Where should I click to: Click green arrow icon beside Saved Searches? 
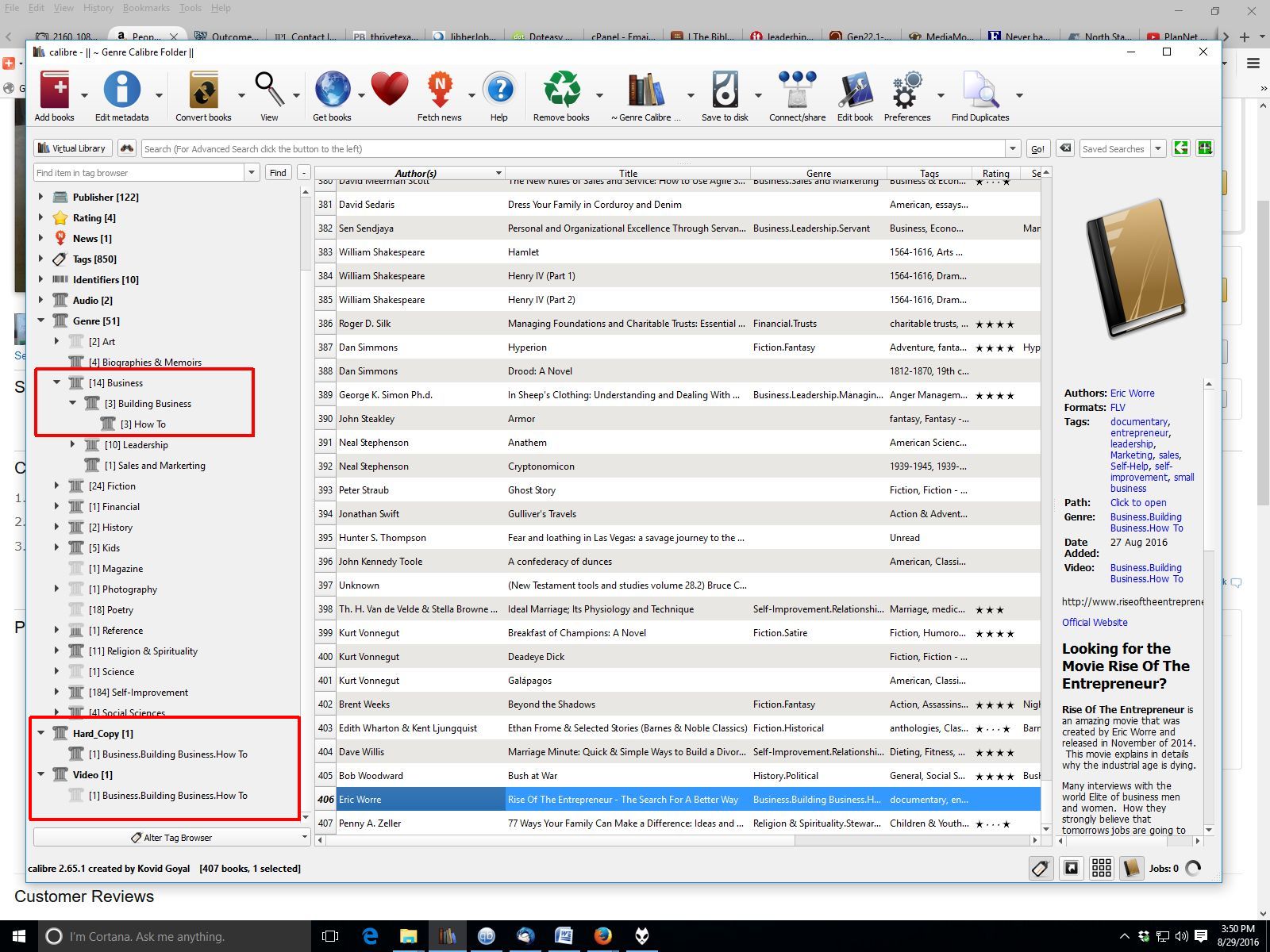[x=1181, y=148]
